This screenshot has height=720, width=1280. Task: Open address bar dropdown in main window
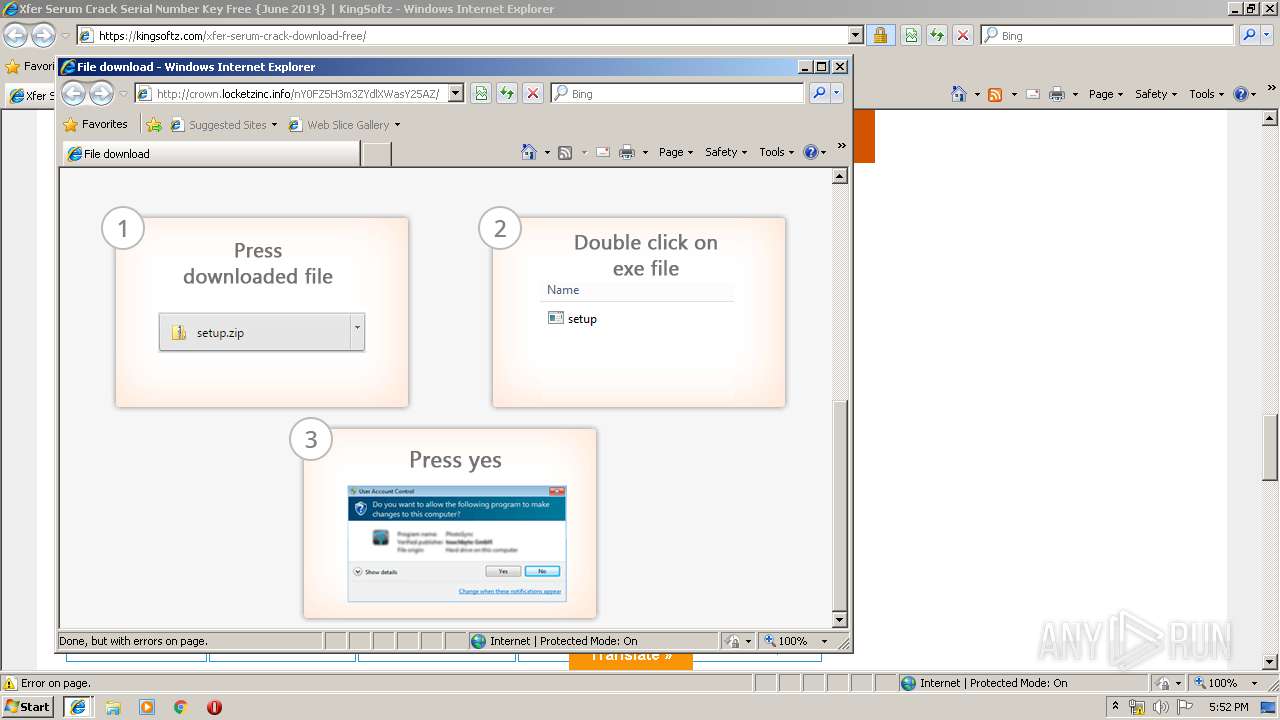(856, 35)
